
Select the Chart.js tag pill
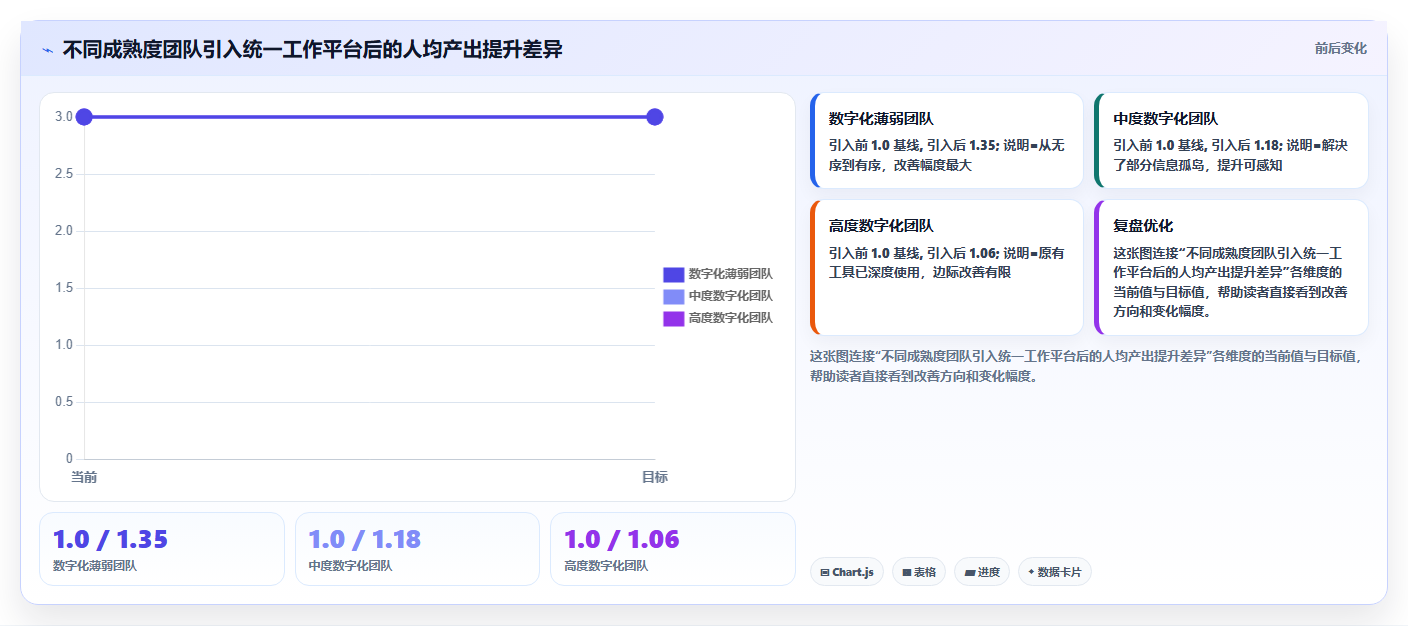[846, 572]
